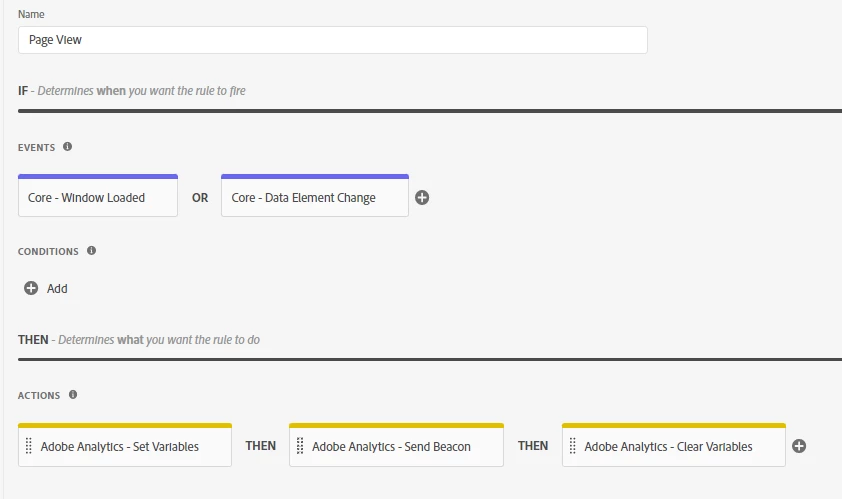Open the Core - Window Loaded event
Screen dimensions: 842x499
coord(98,196)
